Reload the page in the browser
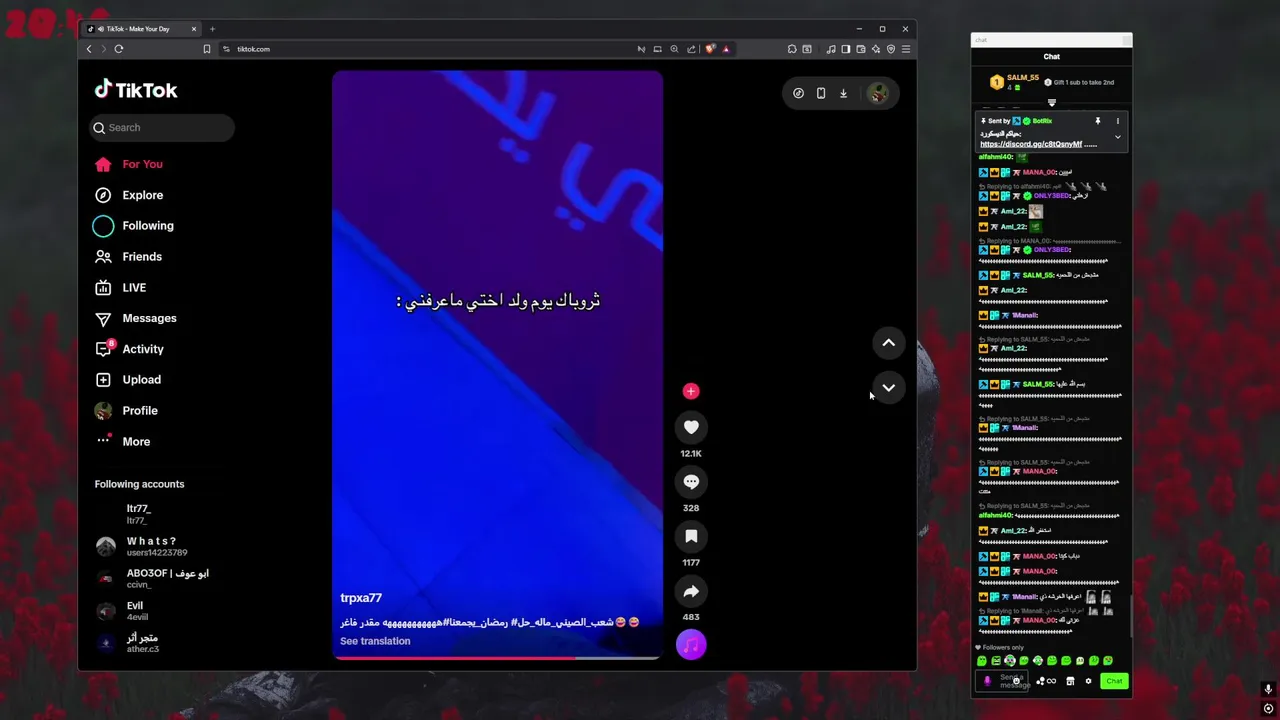The image size is (1280, 720). click(x=118, y=49)
